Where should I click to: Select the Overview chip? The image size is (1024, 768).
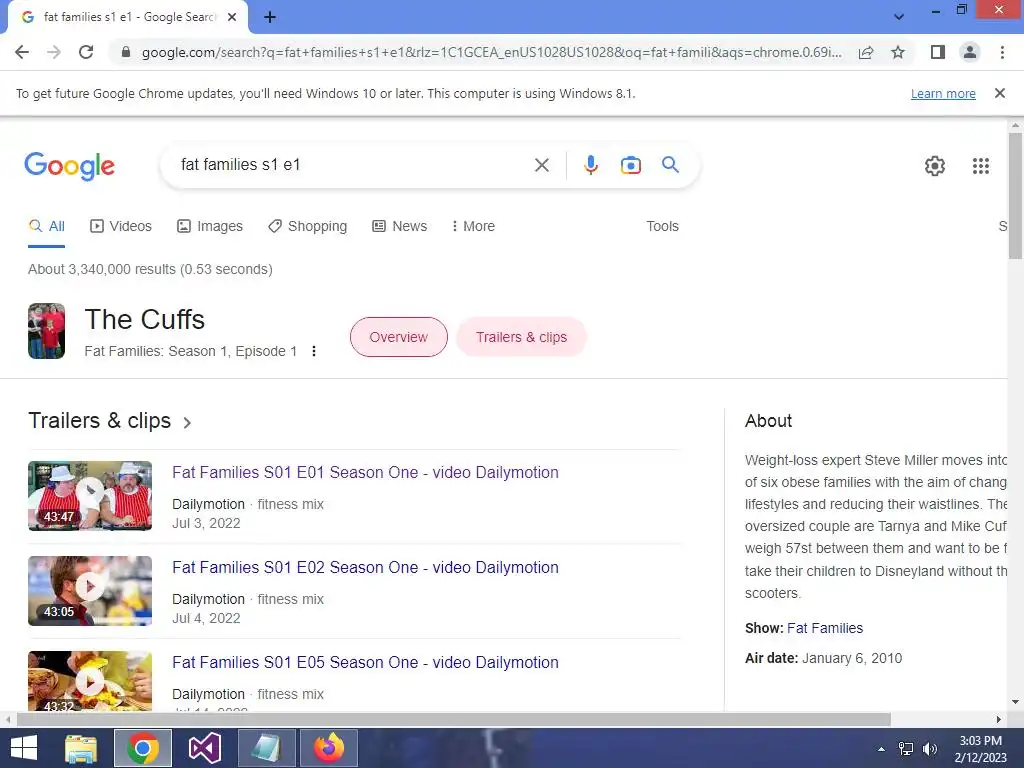coord(398,337)
